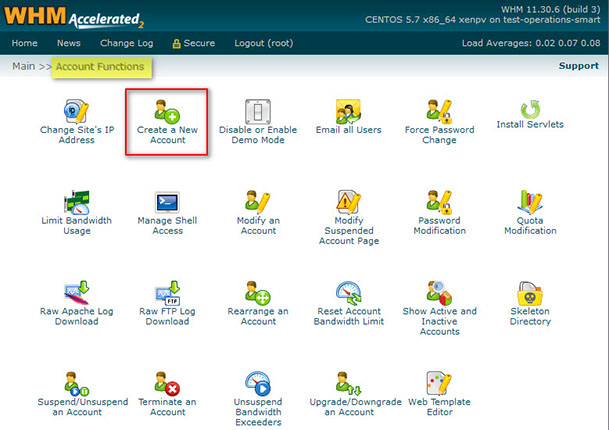Open Create a New Account icon
The image size is (609, 430).
click(x=167, y=112)
